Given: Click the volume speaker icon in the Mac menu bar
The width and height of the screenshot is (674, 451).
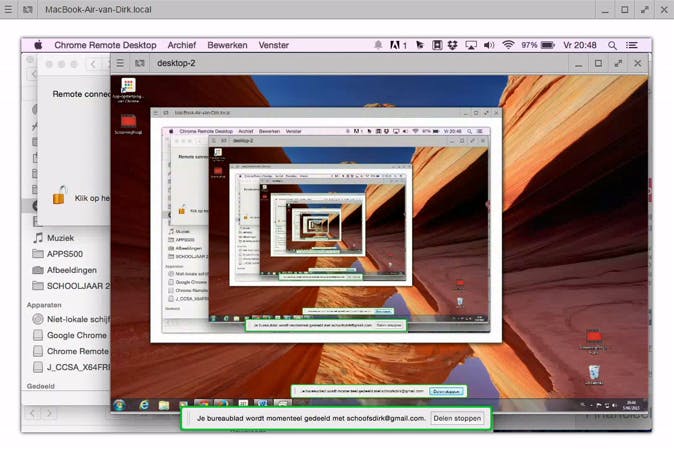Looking at the screenshot, I should pyautogui.click(x=489, y=45).
